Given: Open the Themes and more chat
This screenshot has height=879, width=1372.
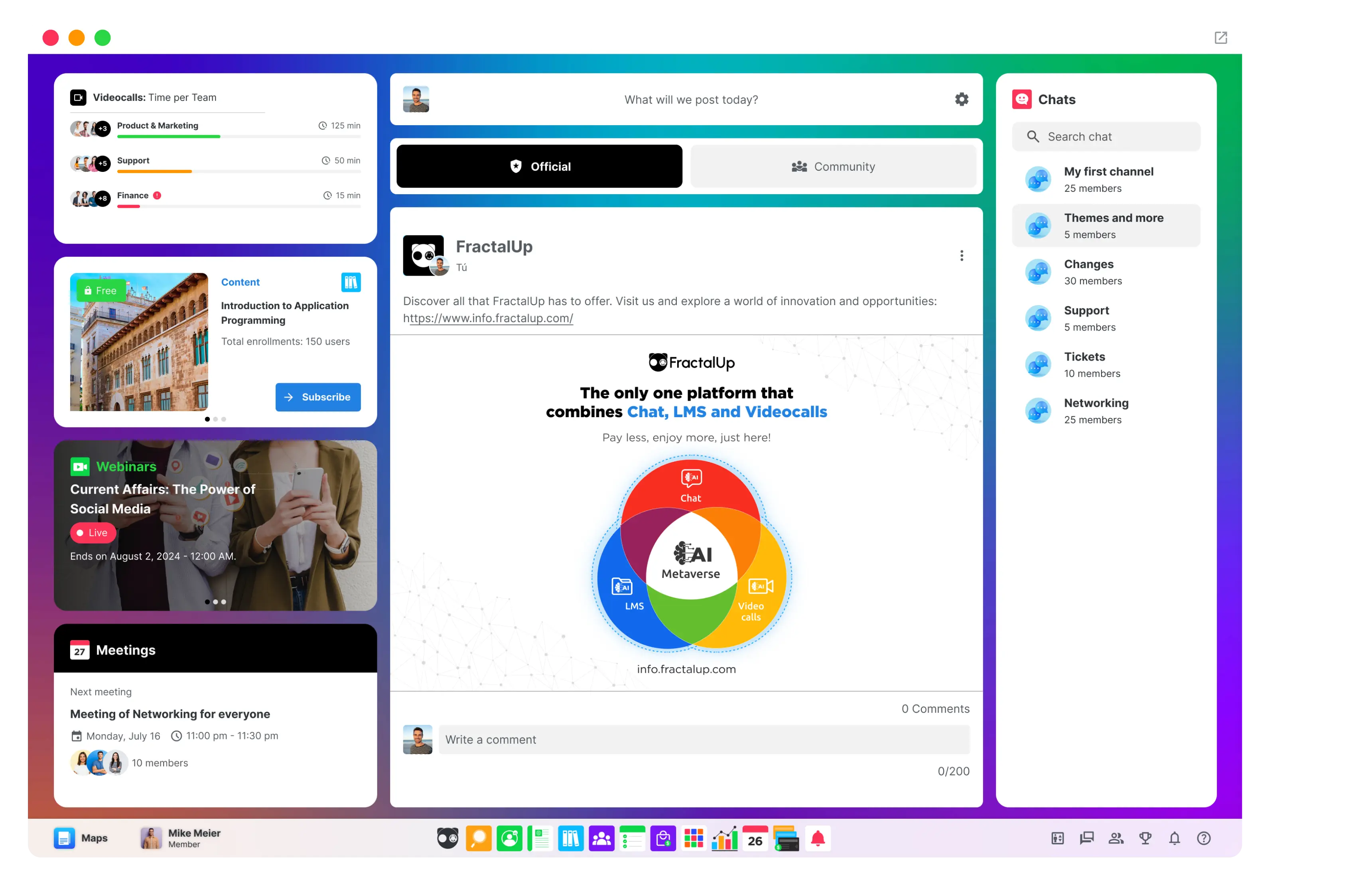Looking at the screenshot, I should point(1106,226).
